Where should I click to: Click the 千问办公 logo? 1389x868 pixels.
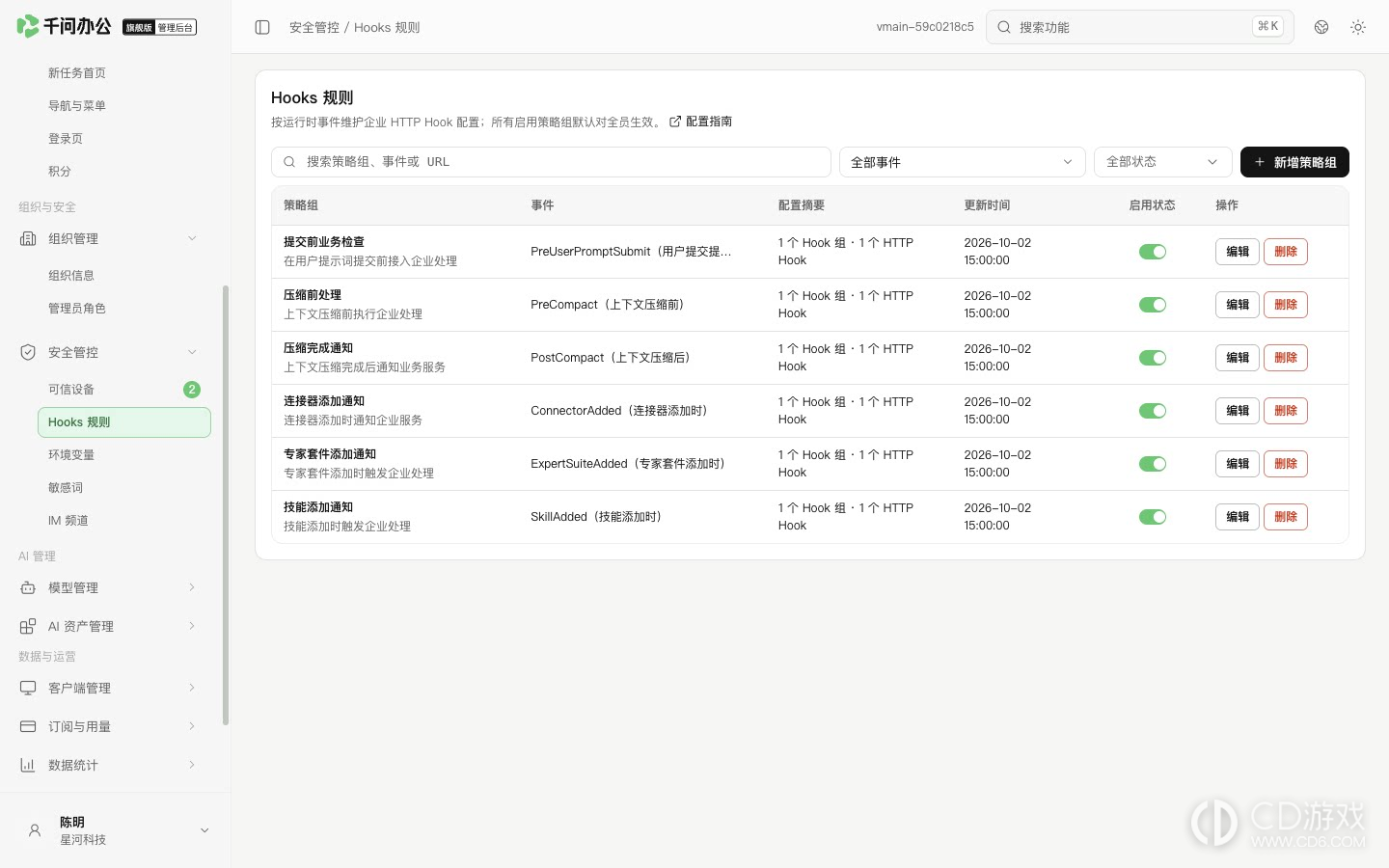coord(64,26)
